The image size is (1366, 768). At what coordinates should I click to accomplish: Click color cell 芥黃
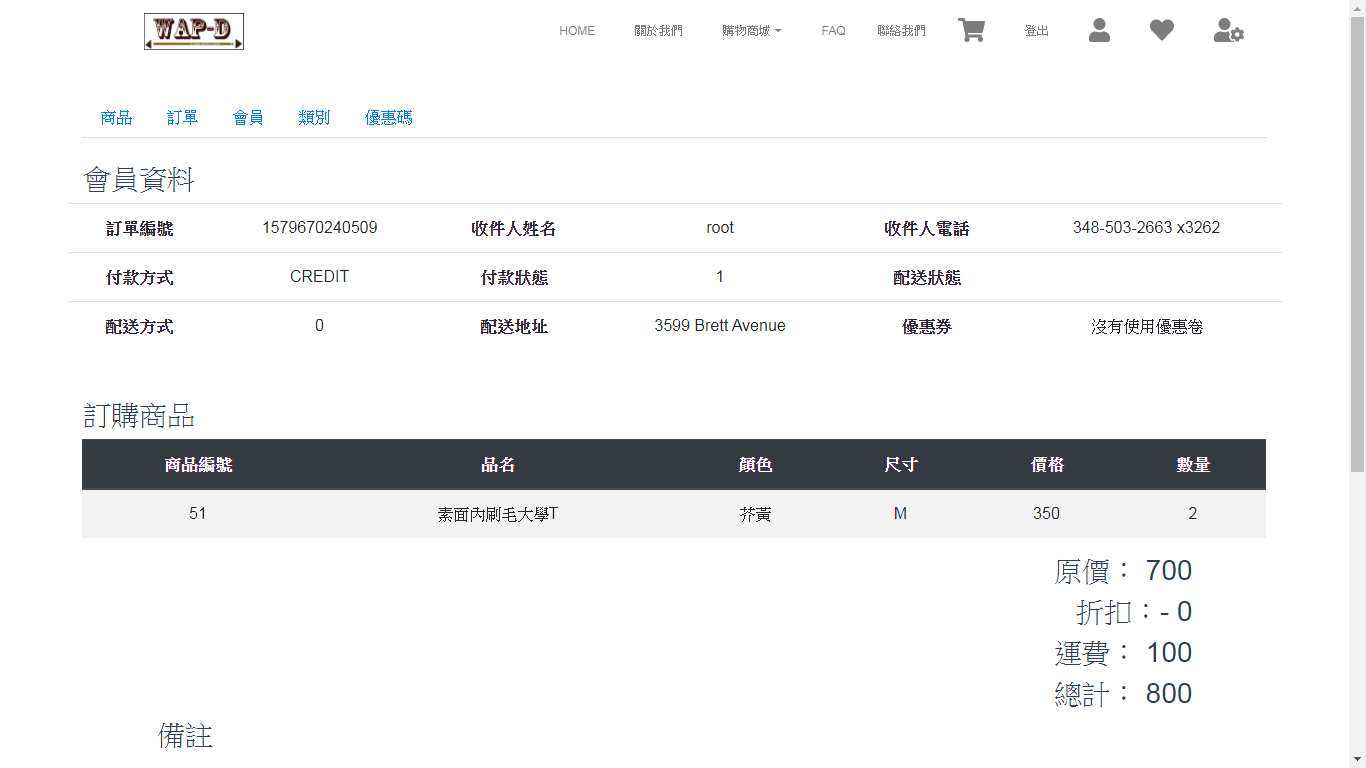(x=756, y=514)
